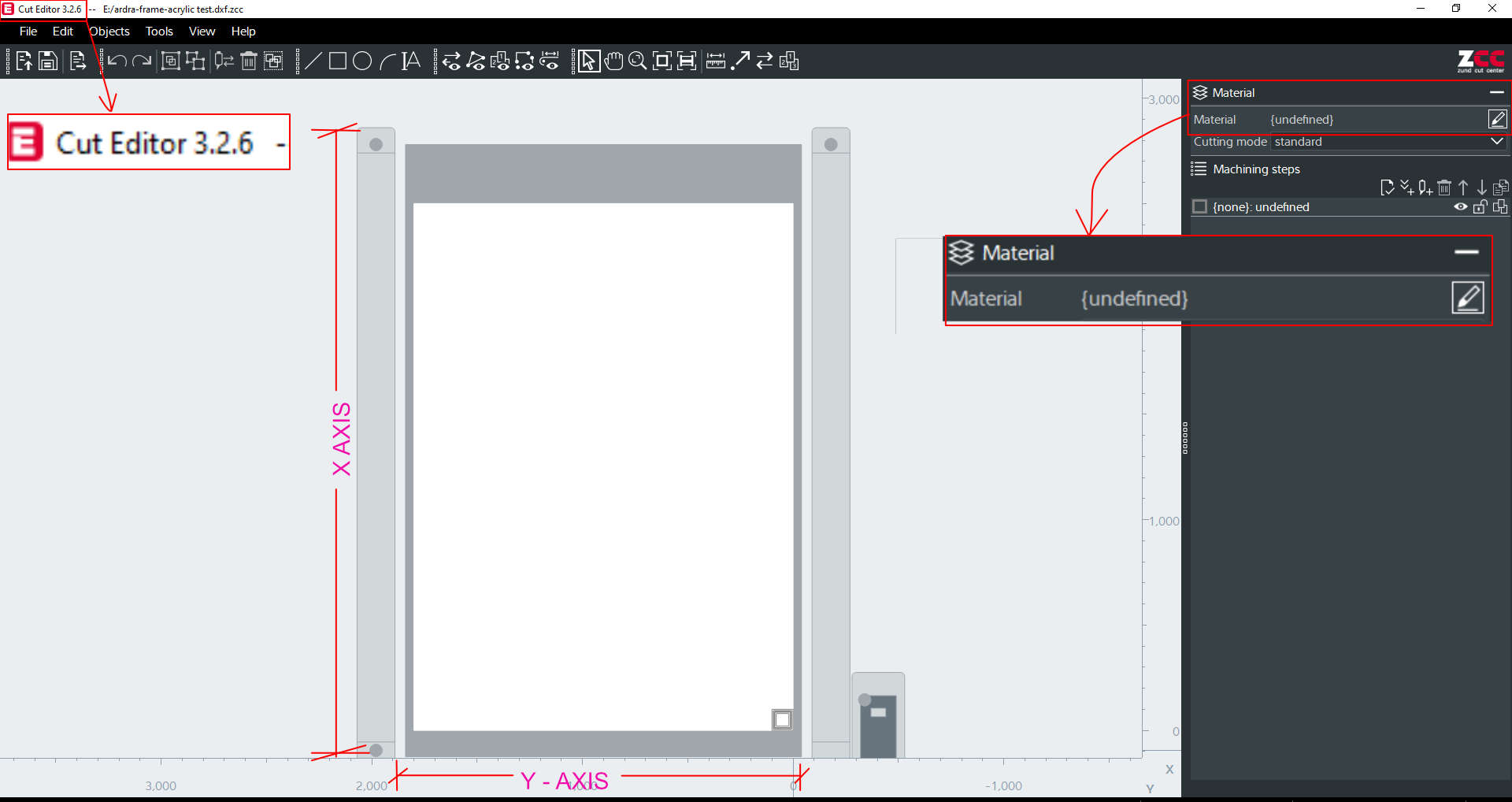This screenshot has height=802, width=1512.
Task: Ungroup objects using toolbar icon
Action: [x=195, y=61]
